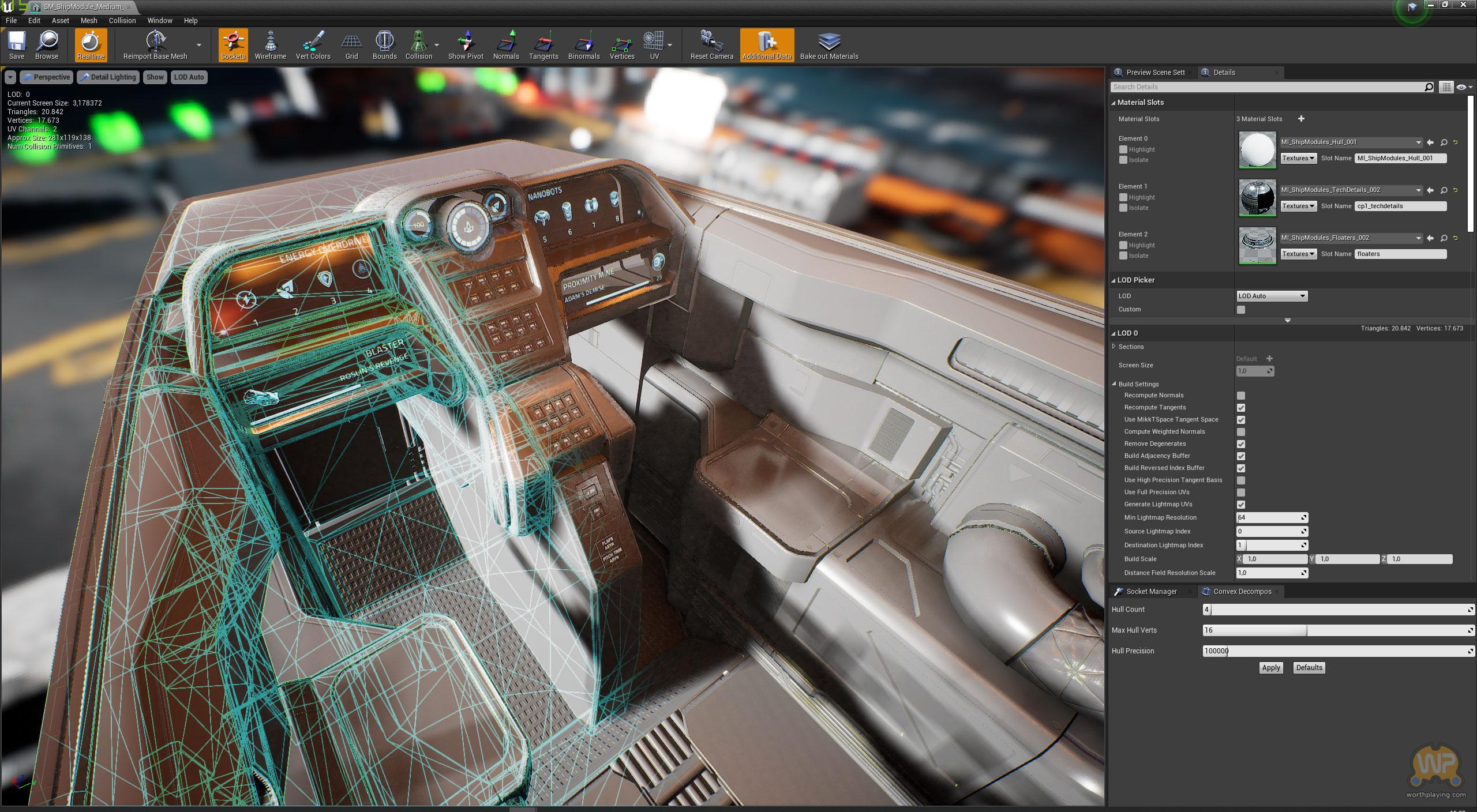Image resolution: width=1477 pixels, height=812 pixels.
Task: Disable the Generate Lightmap UVs checkbox
Action: point(1241,505)
